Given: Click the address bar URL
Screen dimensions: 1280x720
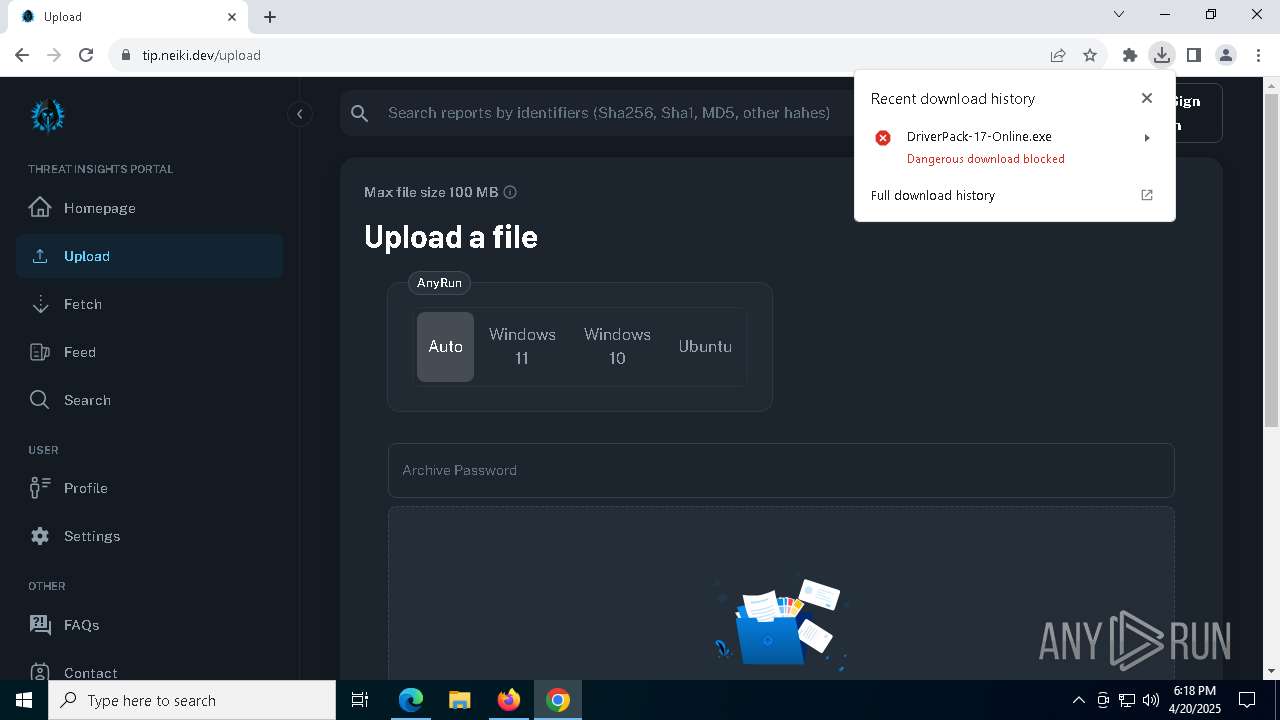Looking at the screenshot, I should click(x=201, y=55).
